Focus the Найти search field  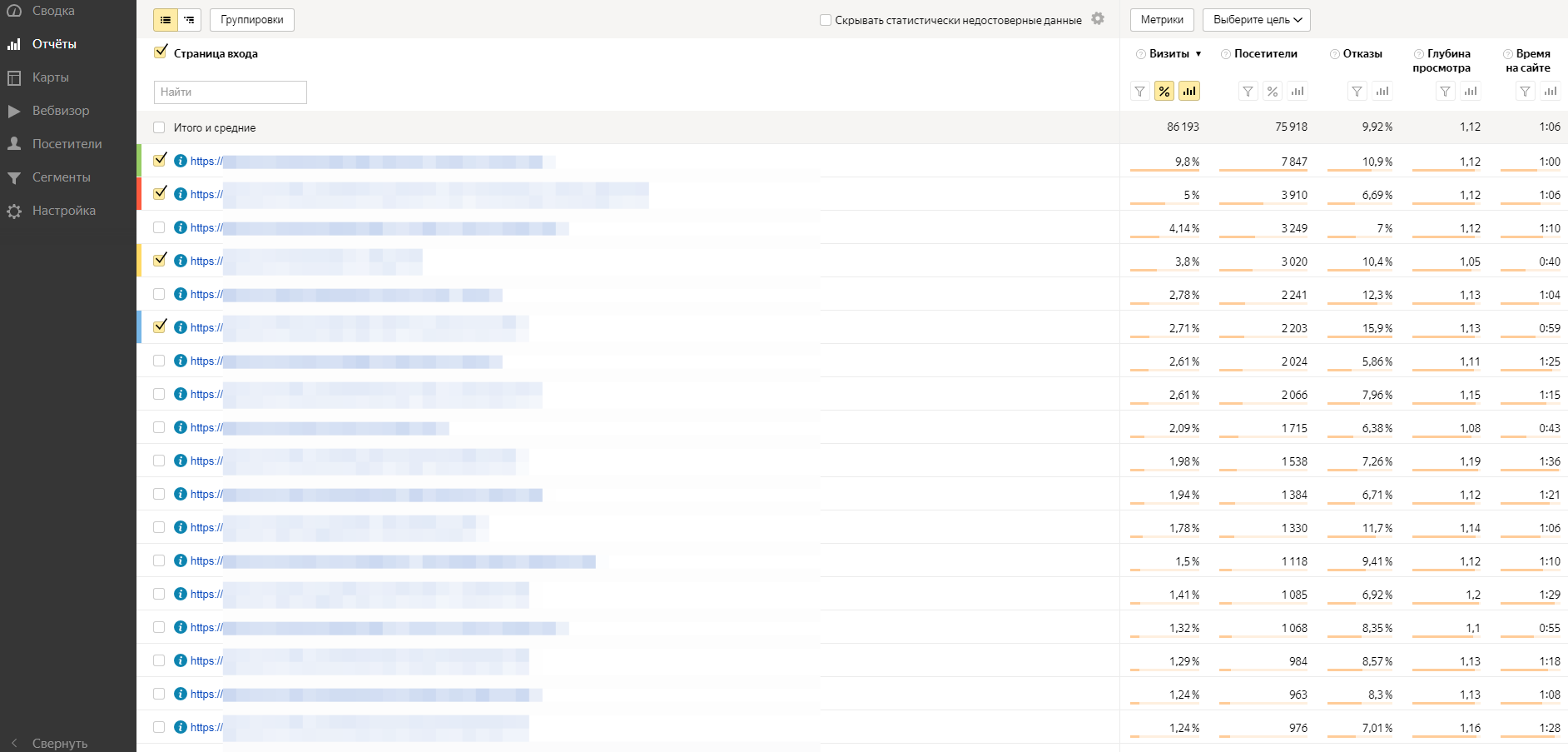(231, 92)
